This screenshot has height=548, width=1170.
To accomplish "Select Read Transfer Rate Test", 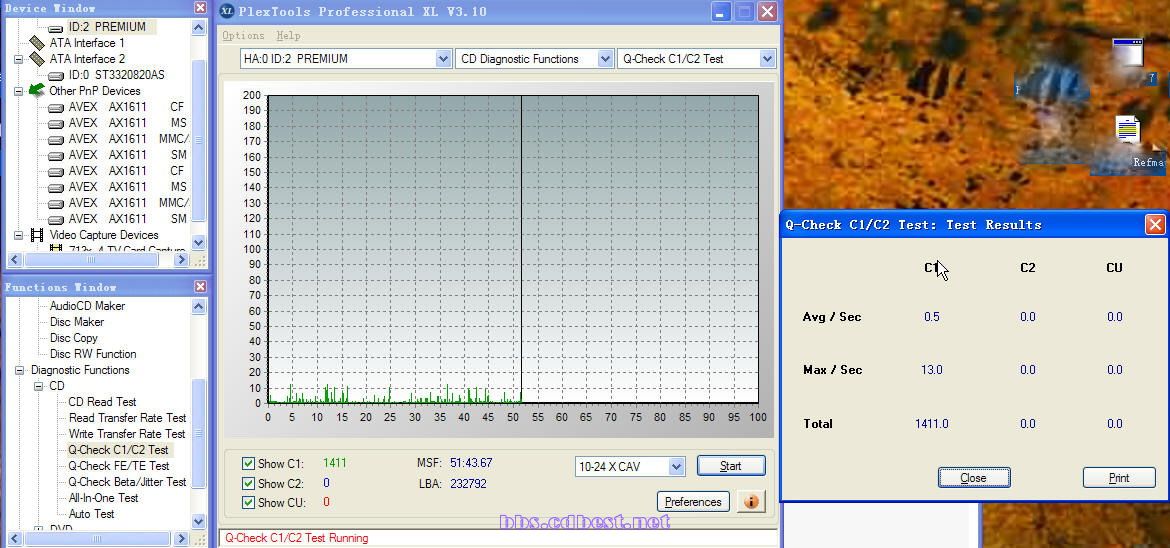I will pyautogui.click(x=128, y=418).
